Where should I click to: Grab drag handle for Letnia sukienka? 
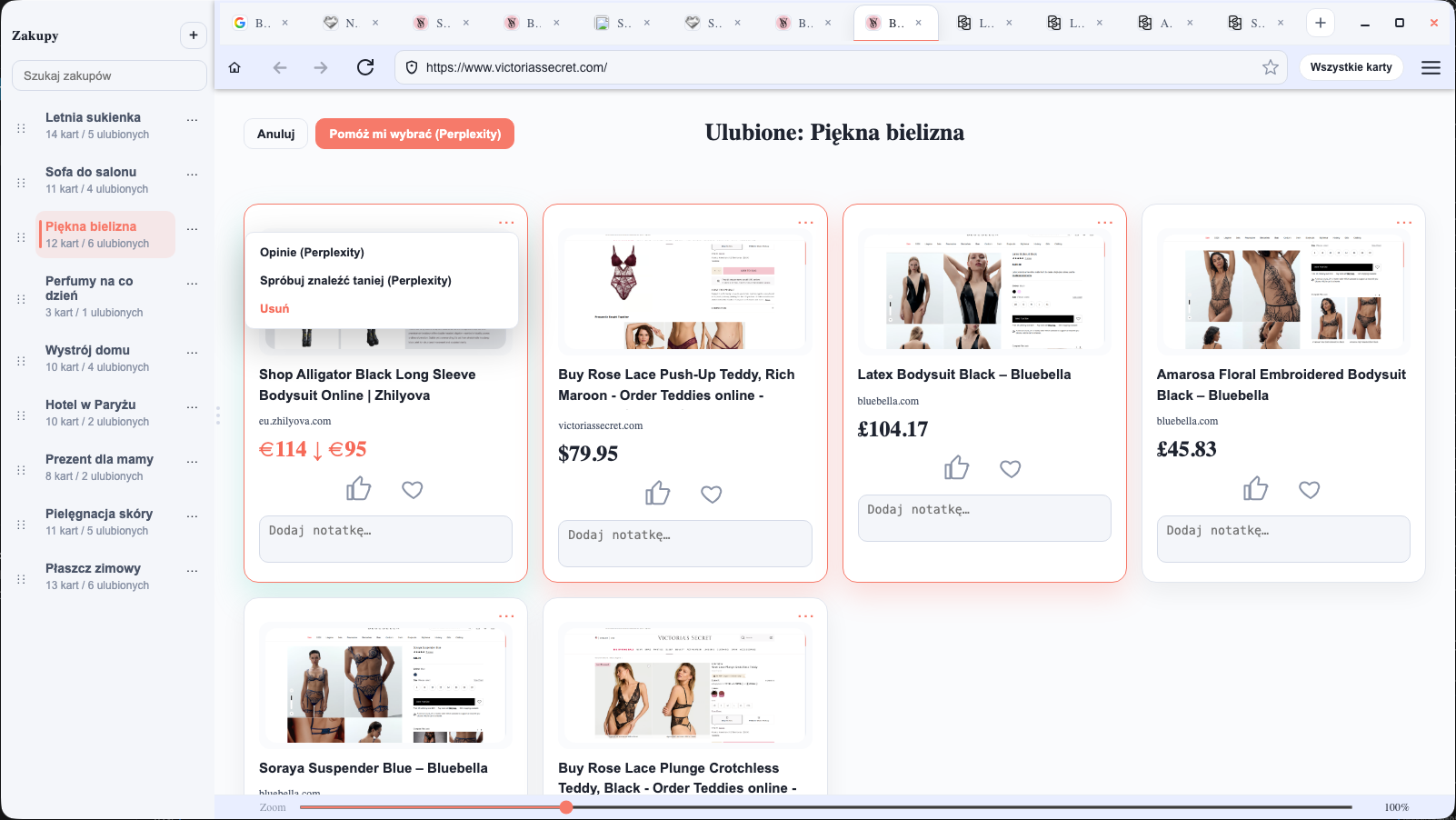tap(21, 128)
